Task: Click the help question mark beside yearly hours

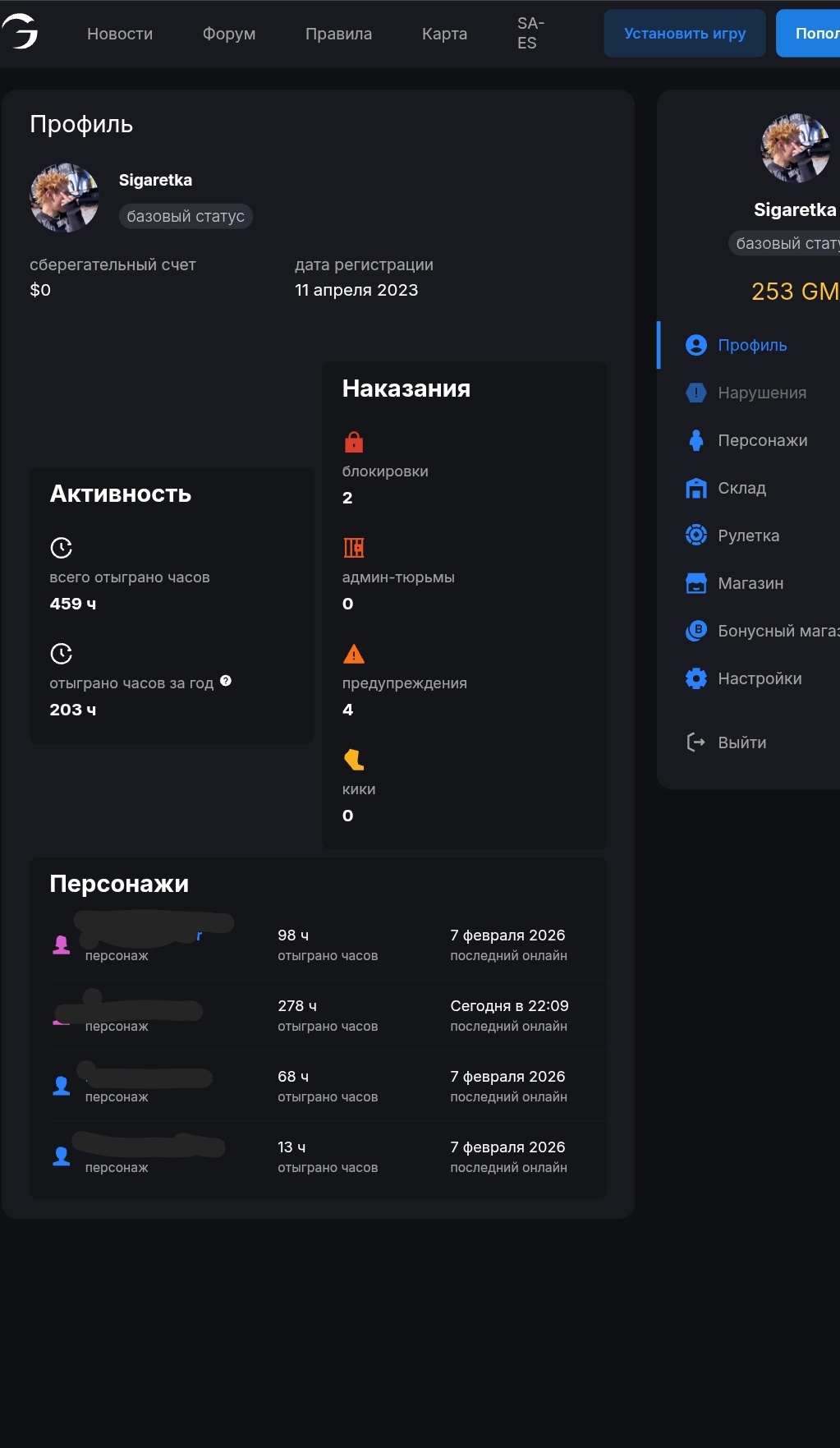Action: click(226, 681)
